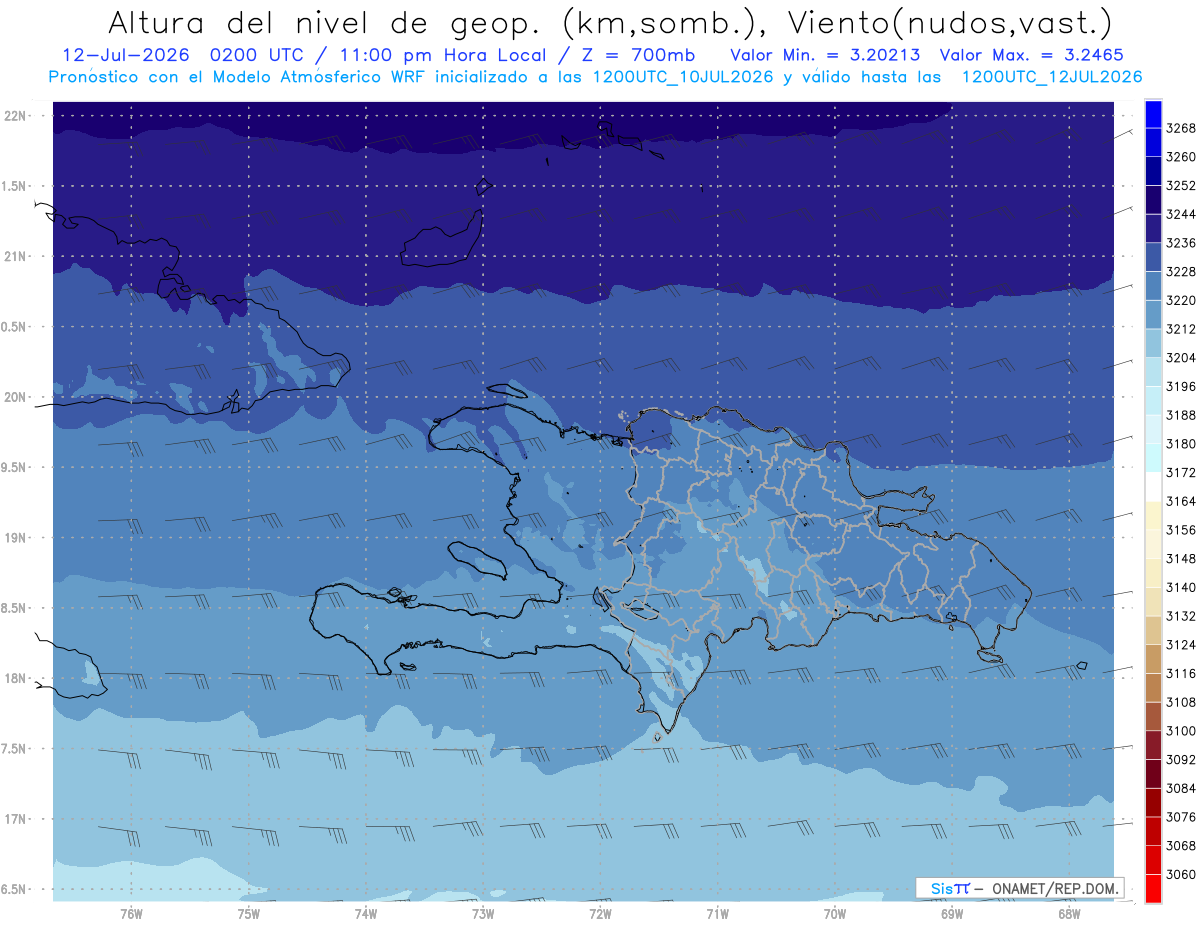1200x927 pixels.
Task: Click the "3260" legend value
Action: click(x=1181, y=157)
